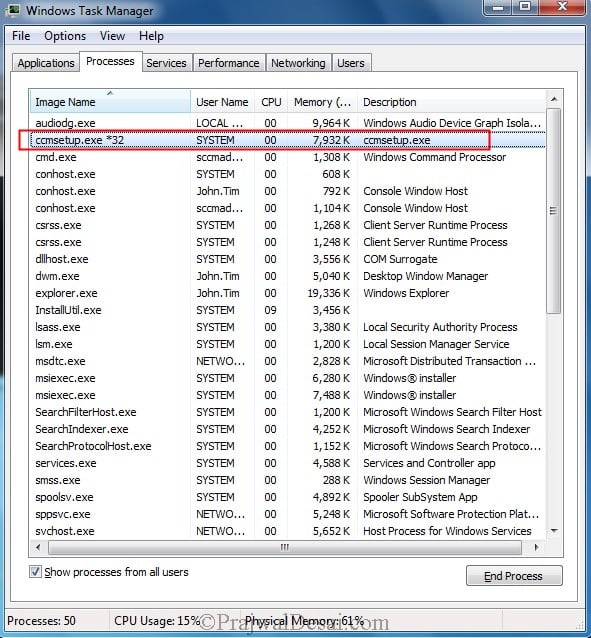Screen dimensions: 591x638
Task: Open the View menu
Action: click(112, 36)
